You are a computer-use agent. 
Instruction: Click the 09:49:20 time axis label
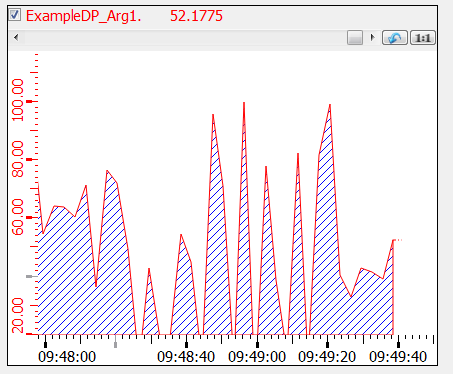(327, 357)
